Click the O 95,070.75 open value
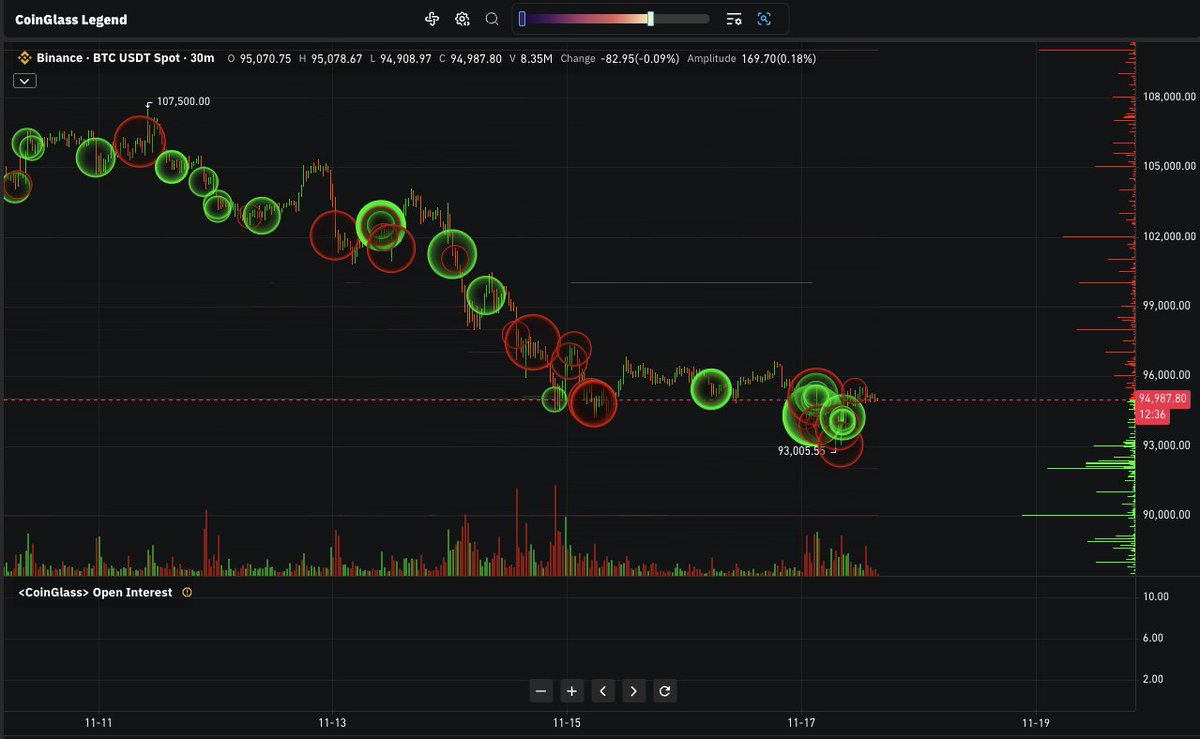 (x=259, y=59)
